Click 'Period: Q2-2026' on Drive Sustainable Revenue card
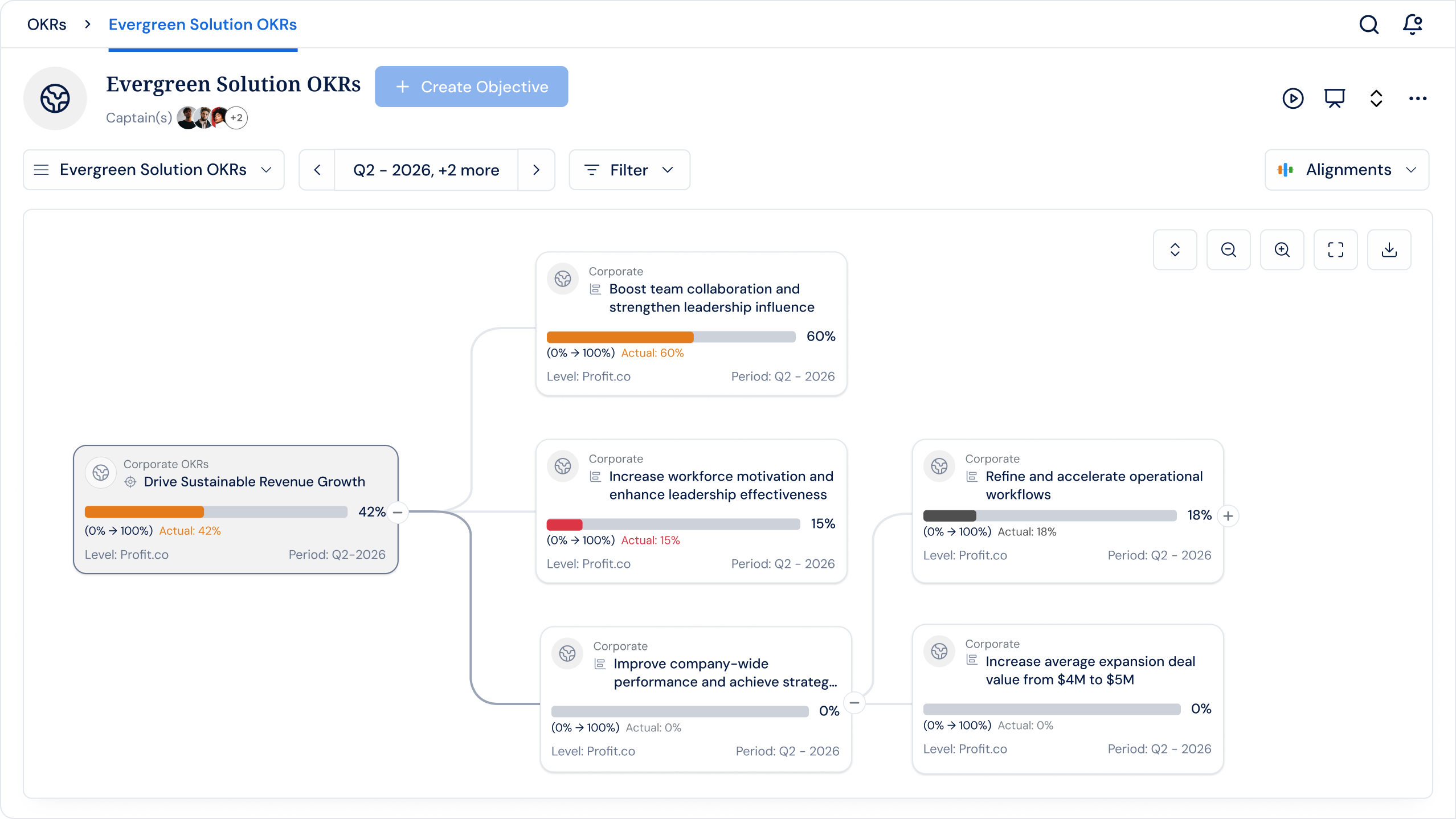Viewport: 1456px width, 819px height. (337, 555)
